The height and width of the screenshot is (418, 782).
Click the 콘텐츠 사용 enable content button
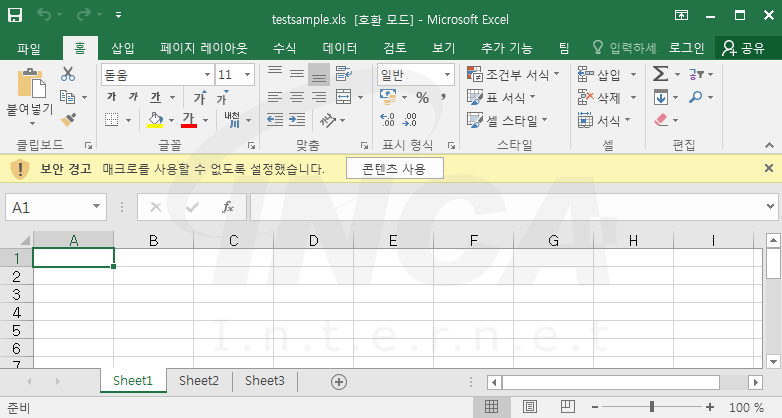click(x=394, y=169)
